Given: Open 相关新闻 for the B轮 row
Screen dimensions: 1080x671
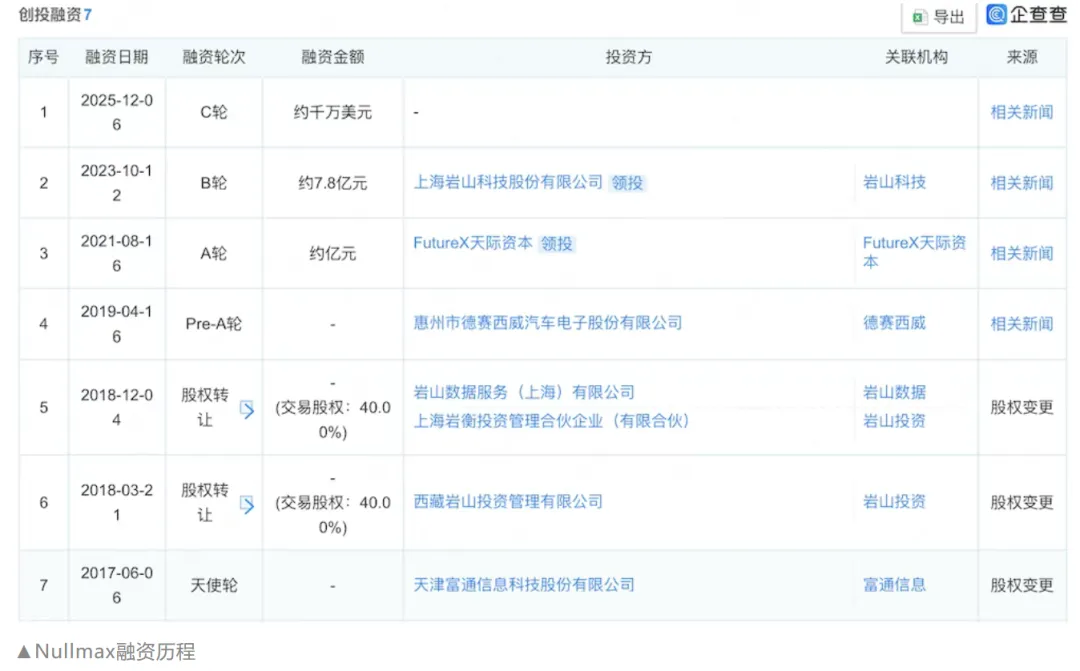Looking at the screenshot, I should tap(1021, 183).
